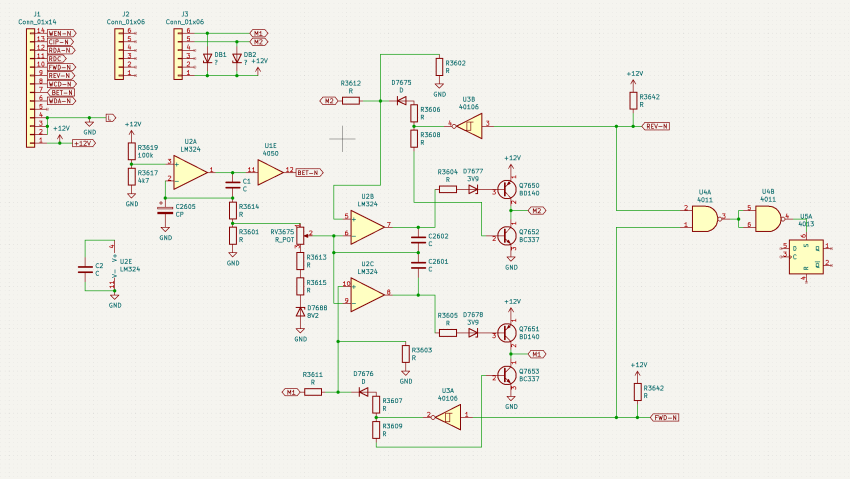Click the C2605 polarized capacitor
Viewport: 850px width, 479px height.
click(x=165, y=208)
